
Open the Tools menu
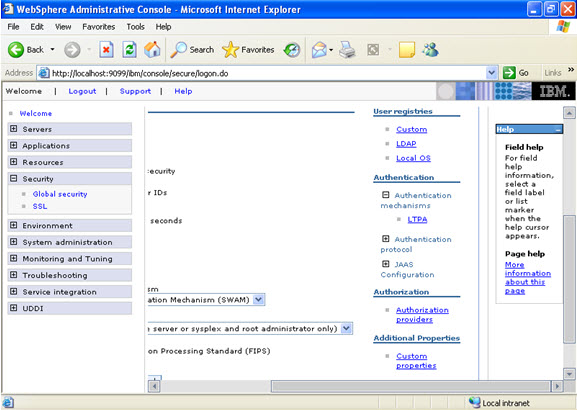tap(135, 27)
